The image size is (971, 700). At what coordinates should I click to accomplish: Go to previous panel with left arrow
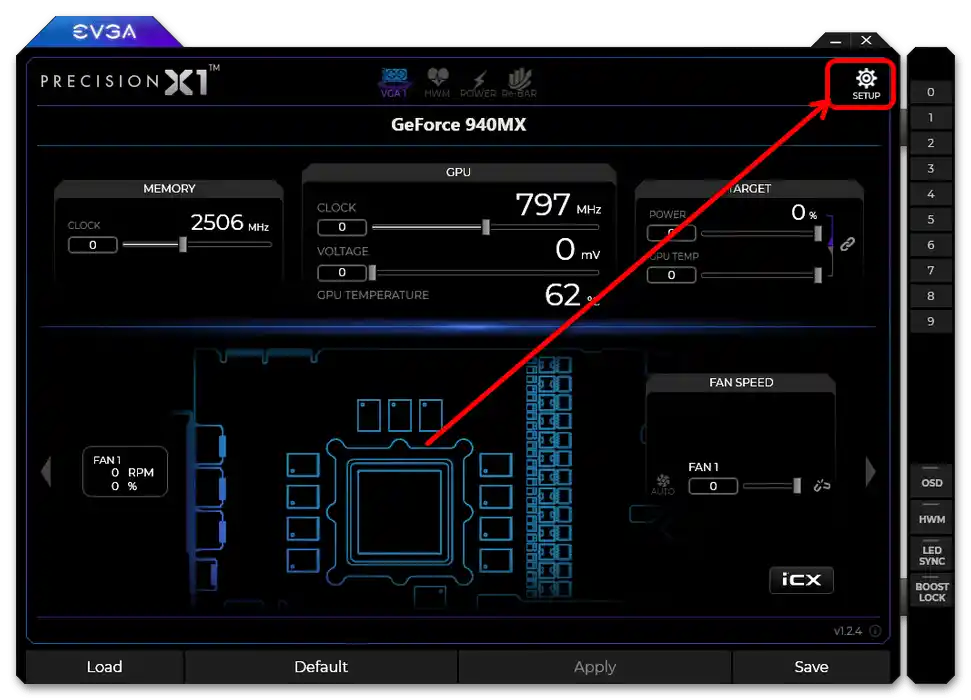click(x=46, y=472)
